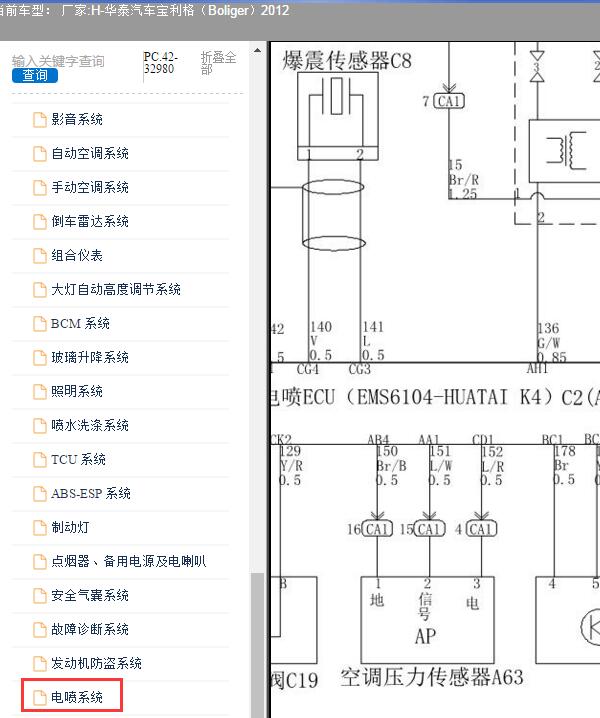
Task: Click wire label 141 L 0.5
Action: (x=373, y=341)
